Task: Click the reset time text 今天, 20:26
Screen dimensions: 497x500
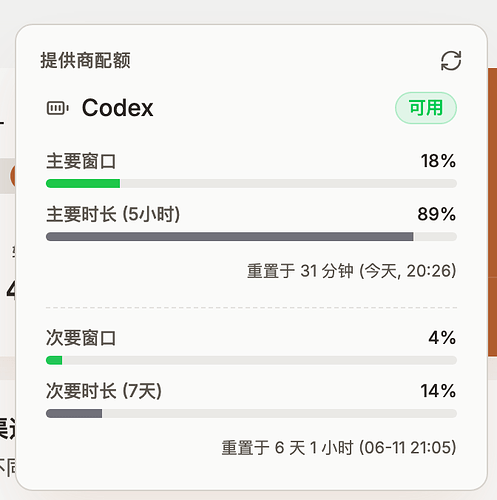Action: point(408,271)
